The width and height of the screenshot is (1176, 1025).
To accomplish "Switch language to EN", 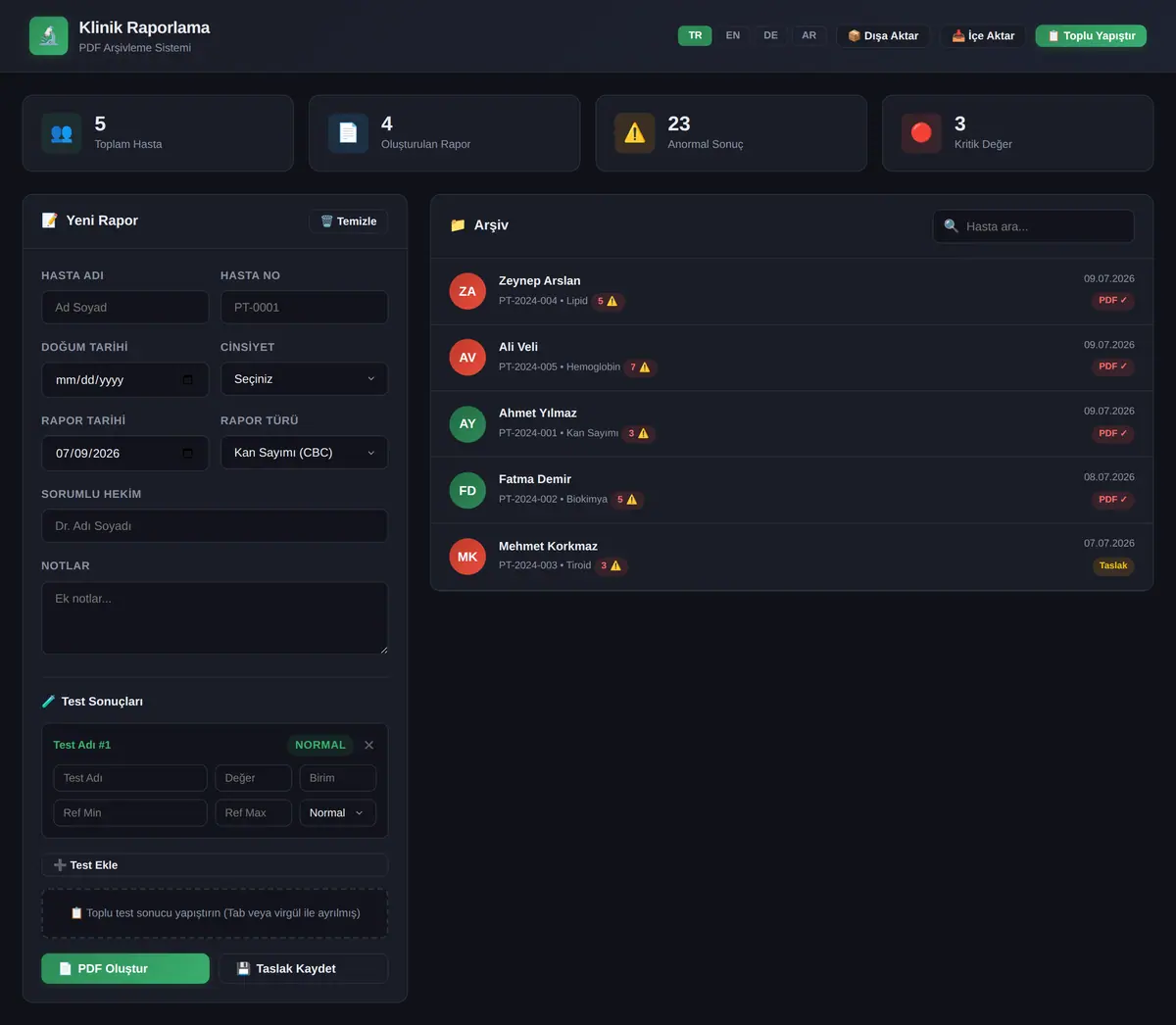I will [x=733, y=35].
